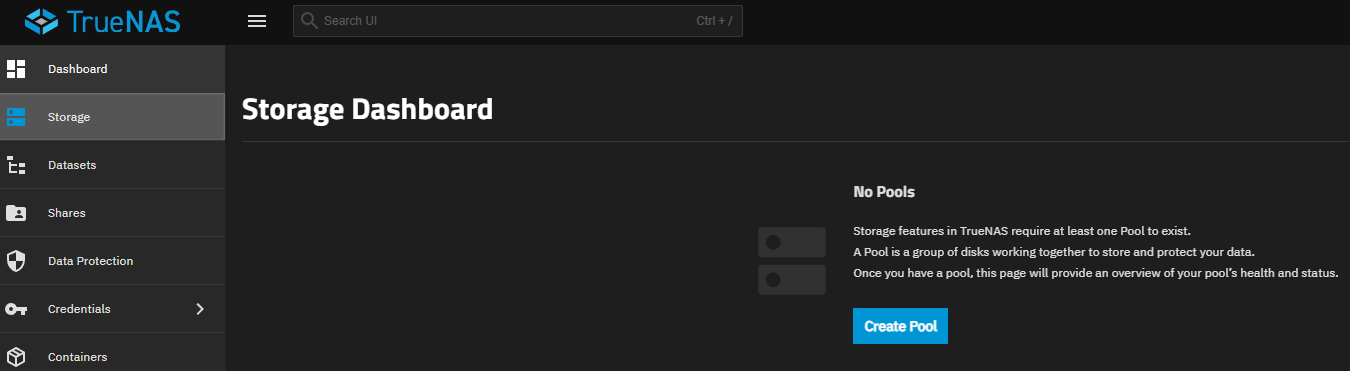The width and height of the screenshot is (1350, 371).
Task: Click the Credentials key icon
Action: [x=16, y=309]
